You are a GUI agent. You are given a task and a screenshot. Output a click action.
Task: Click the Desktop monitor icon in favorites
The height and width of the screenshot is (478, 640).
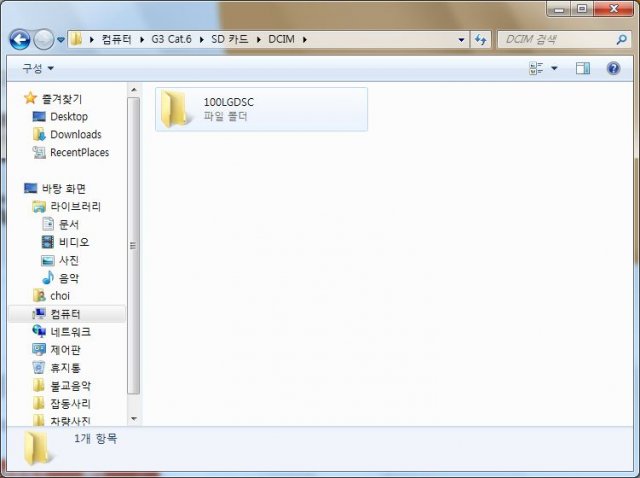39,116
